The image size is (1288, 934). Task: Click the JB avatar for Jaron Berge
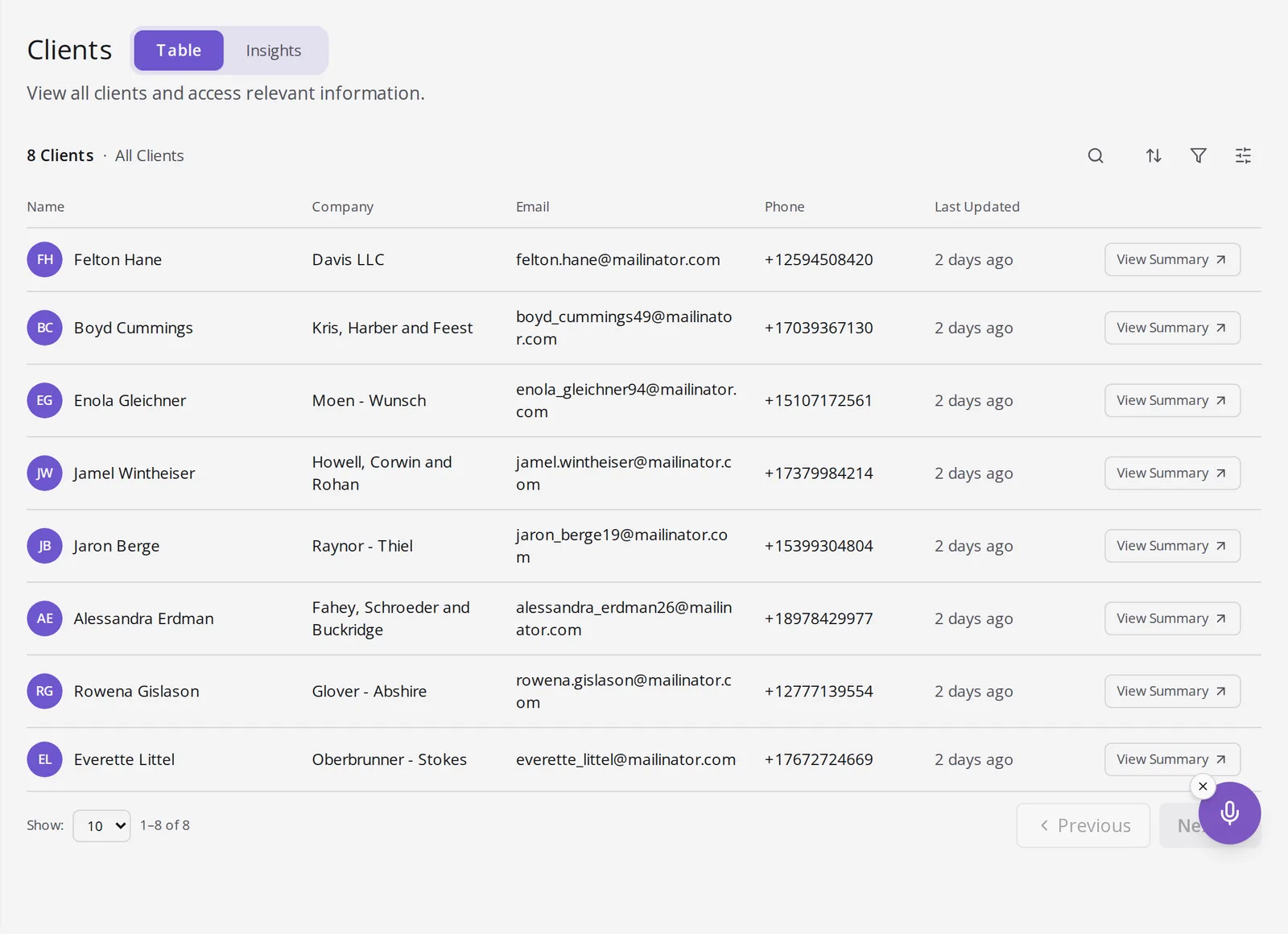coord(44,546)
